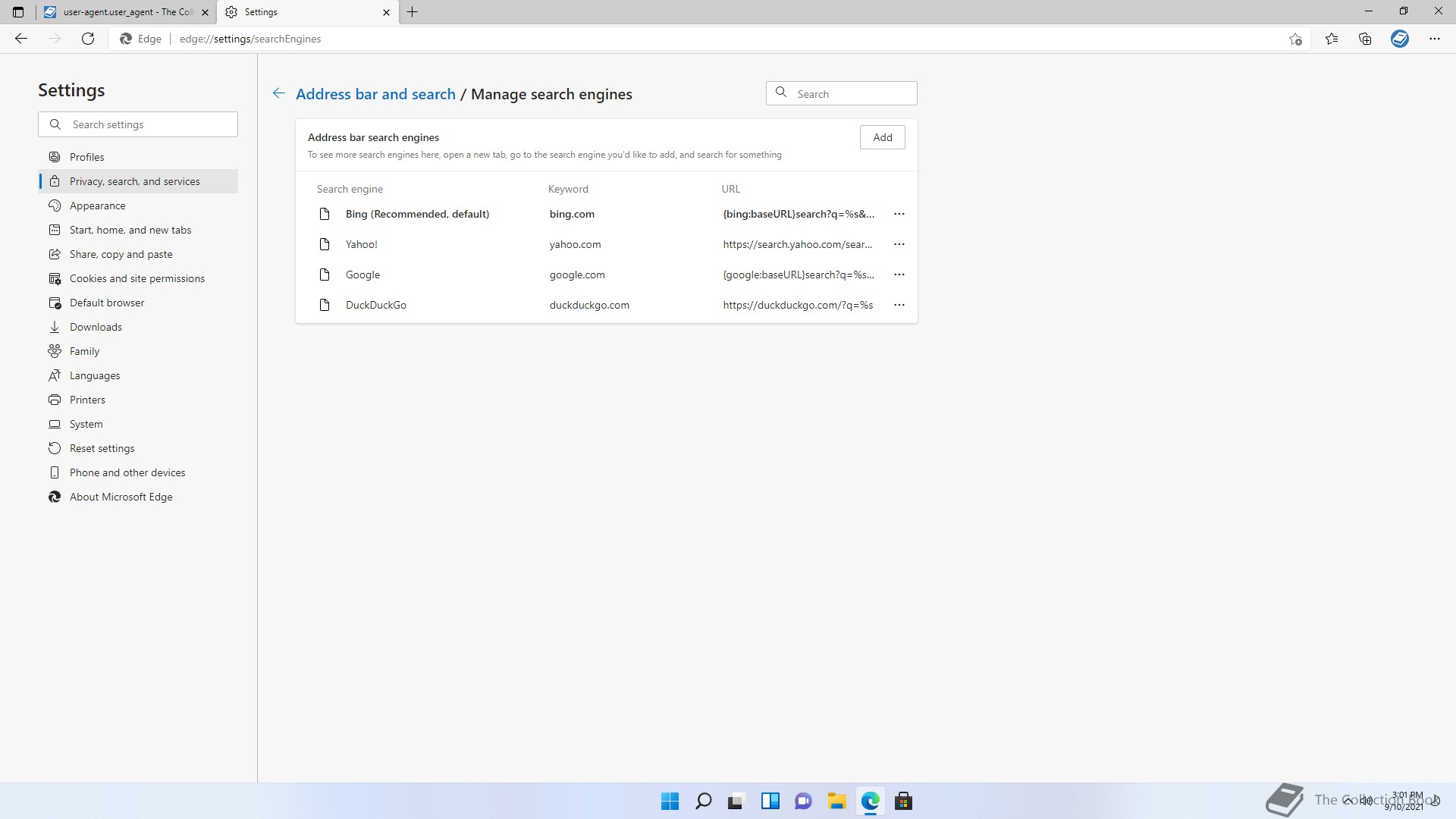Image resolution: width=1456 pixels, height=819 pixels.
Task: Open Downloads settings section
Action: [x=138, y=327]
